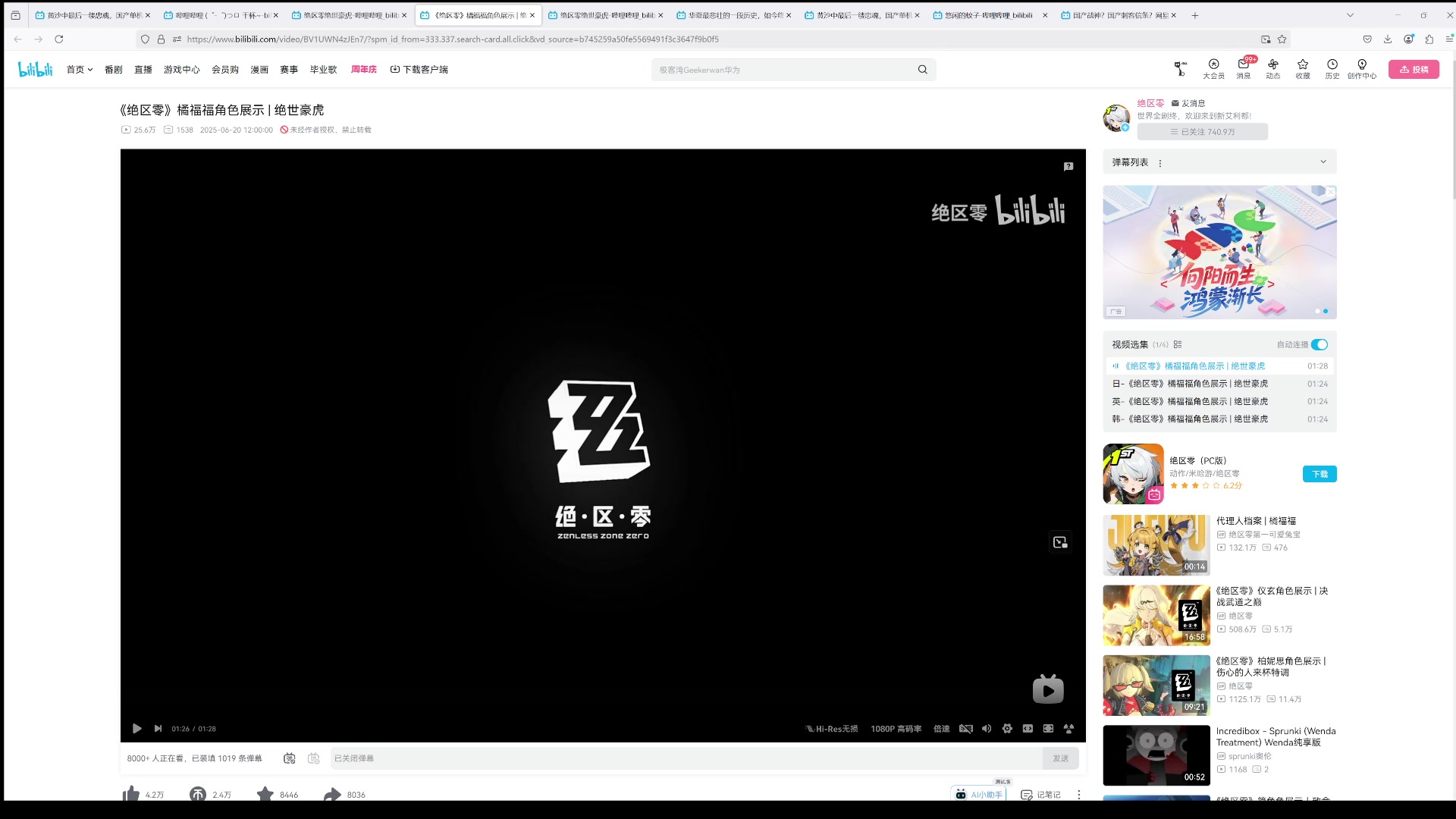The image size is (1456, 819).
Task: Mute the player volume icon
Action: click(x=987, y=728)
